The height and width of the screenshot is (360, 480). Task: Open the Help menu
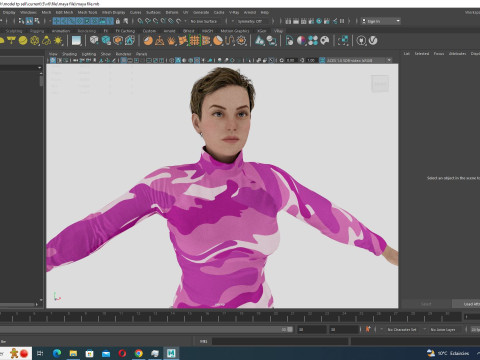(265, 12)
